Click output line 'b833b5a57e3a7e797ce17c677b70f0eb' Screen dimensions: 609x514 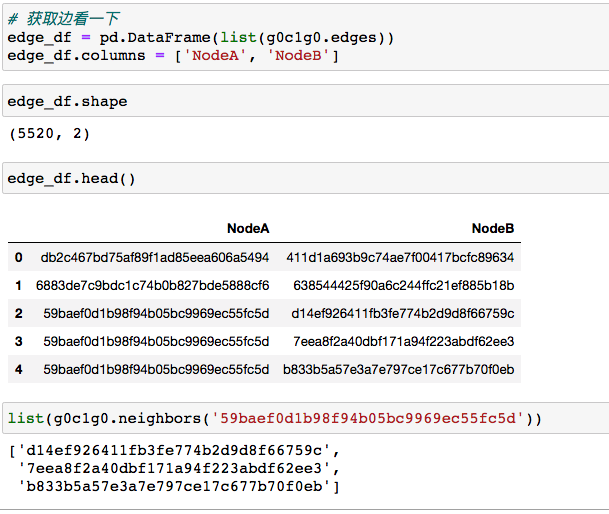(x=174, y=486)
